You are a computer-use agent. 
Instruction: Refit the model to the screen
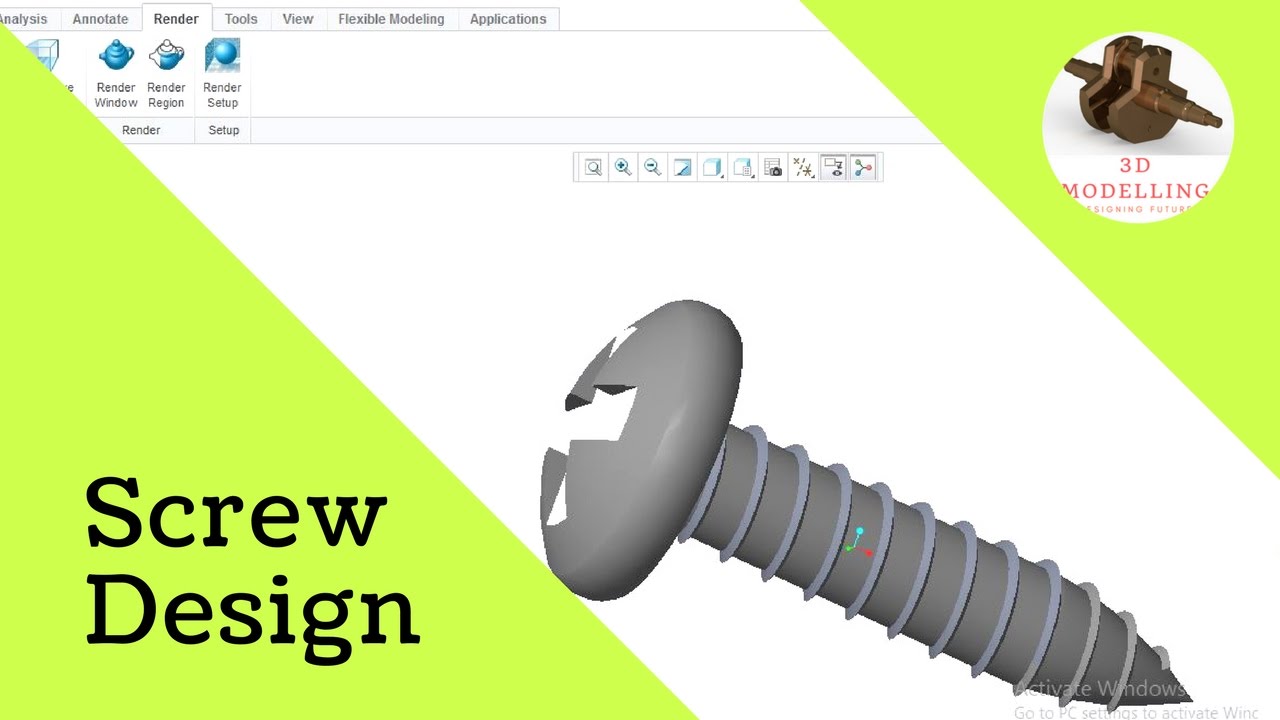[593, 168]
